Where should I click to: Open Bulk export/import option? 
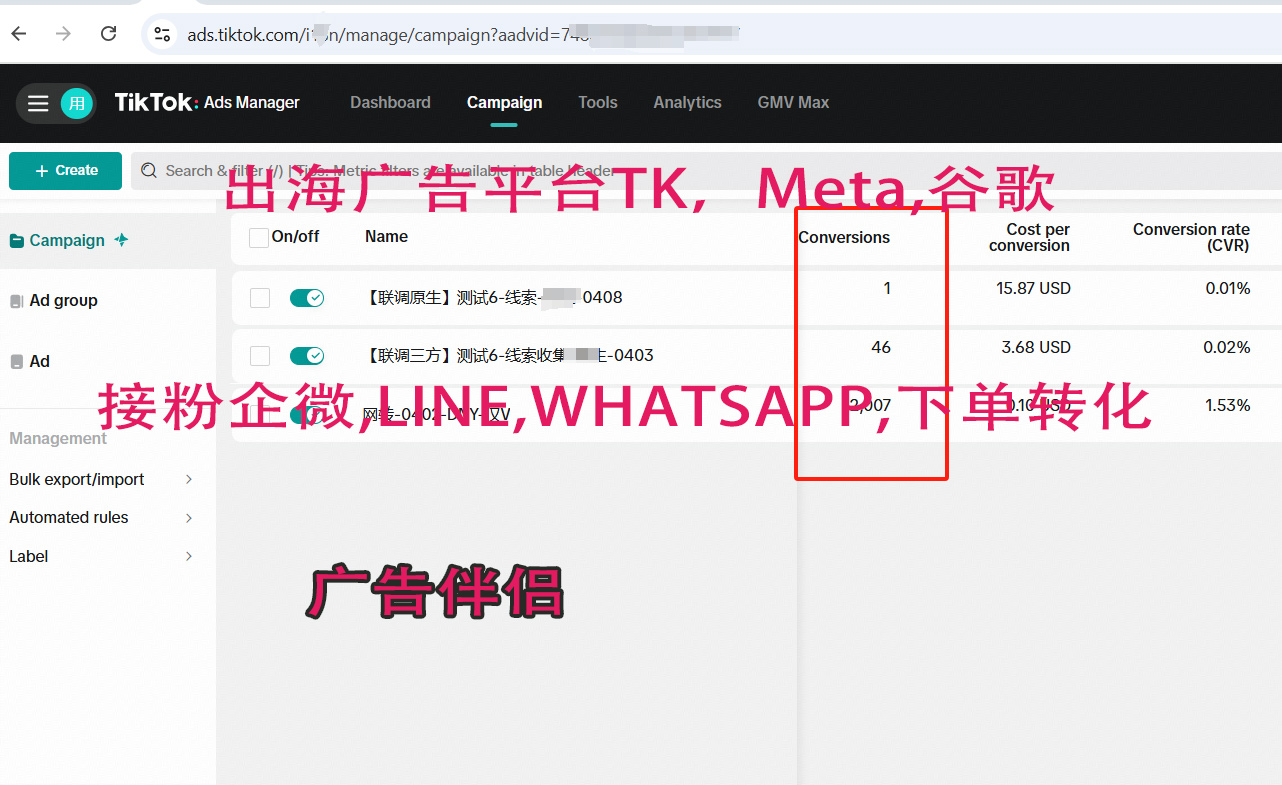coord(77,480)
